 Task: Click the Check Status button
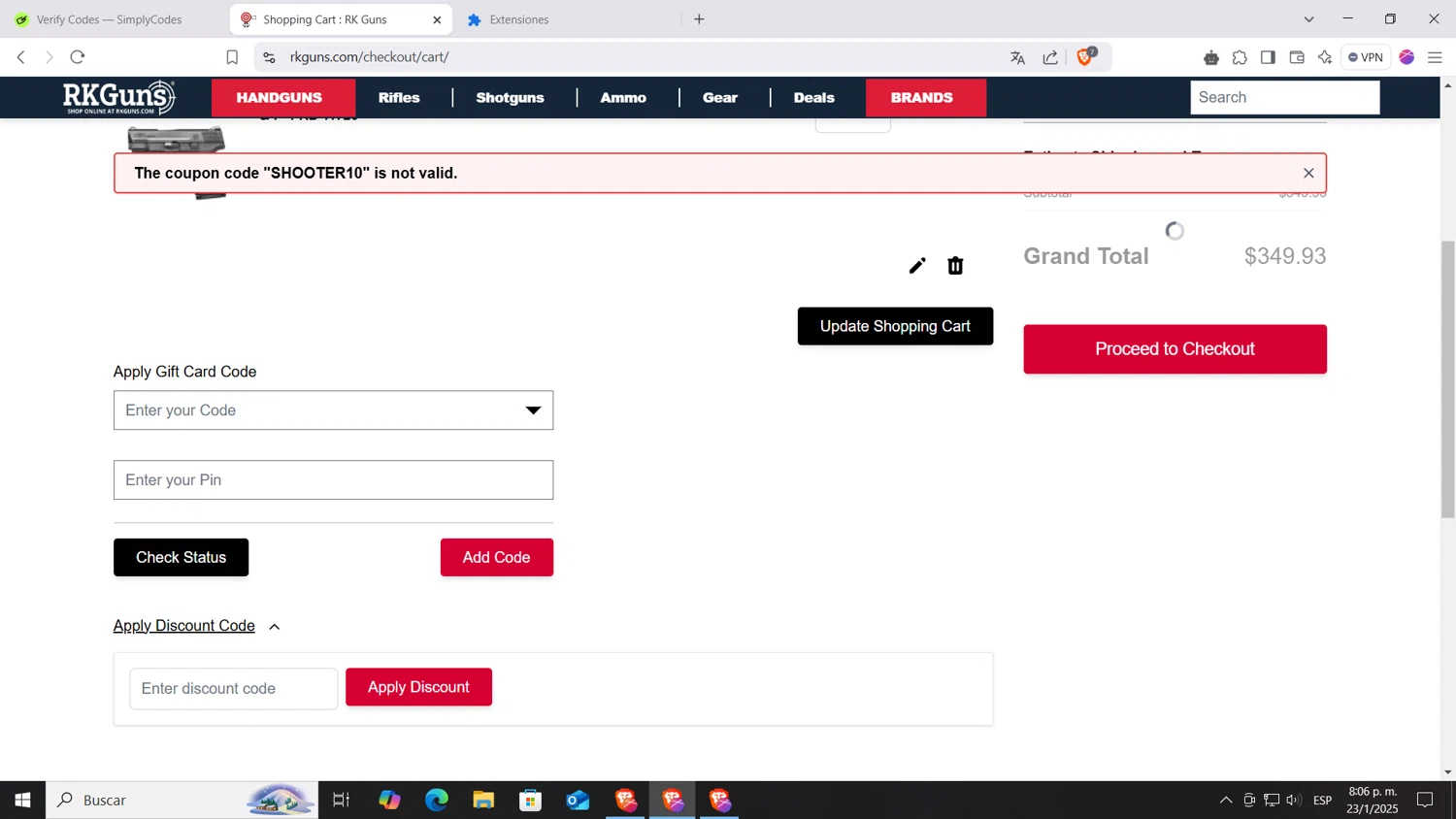(181, 557)
